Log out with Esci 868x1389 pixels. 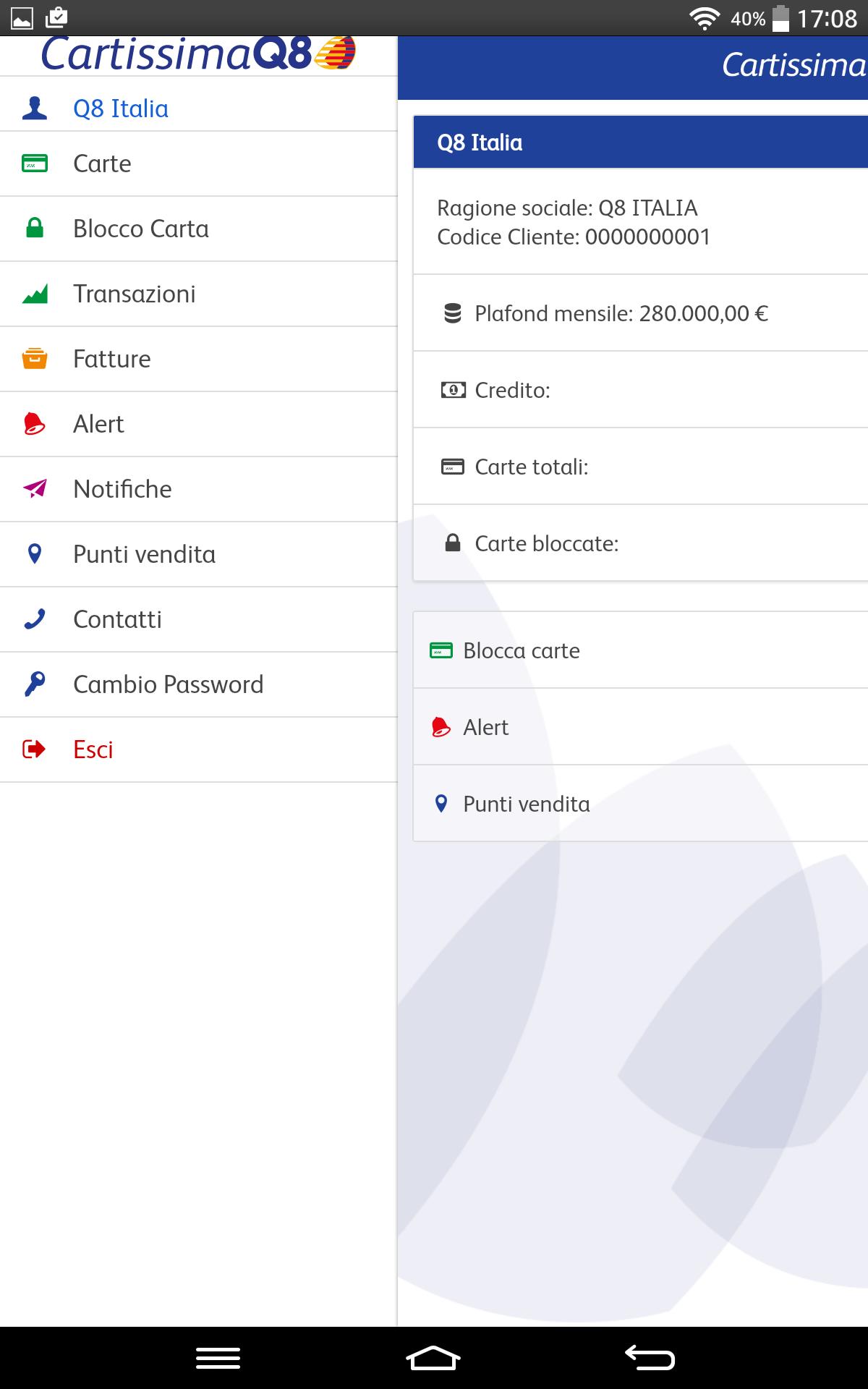click(x=199, y=750)
